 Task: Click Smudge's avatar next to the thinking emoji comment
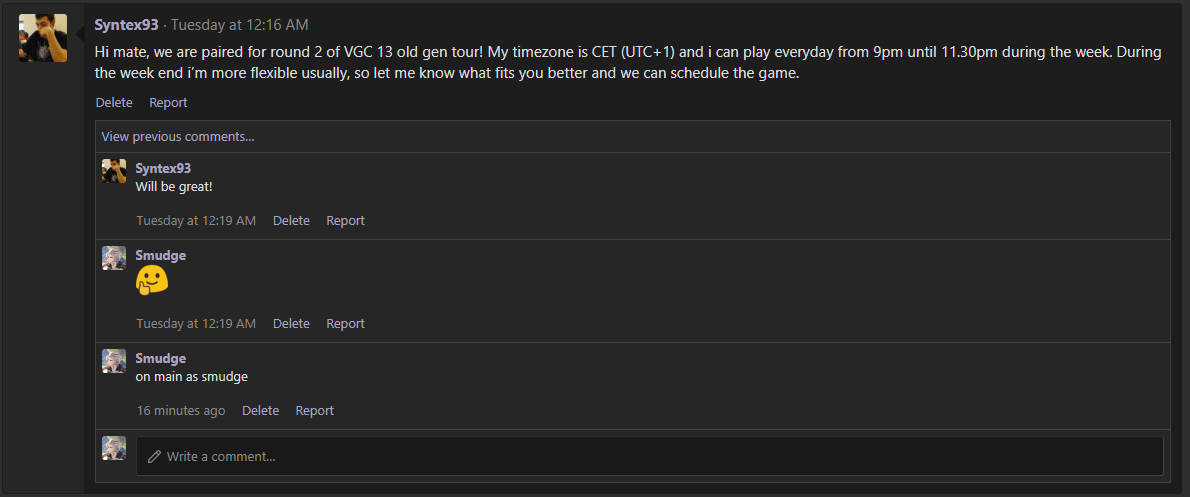pos(114,258)
